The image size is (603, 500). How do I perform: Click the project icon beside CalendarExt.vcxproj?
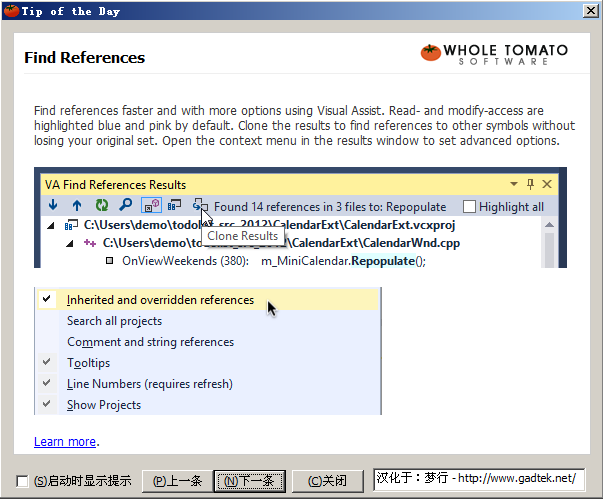(x=71, y=225)
